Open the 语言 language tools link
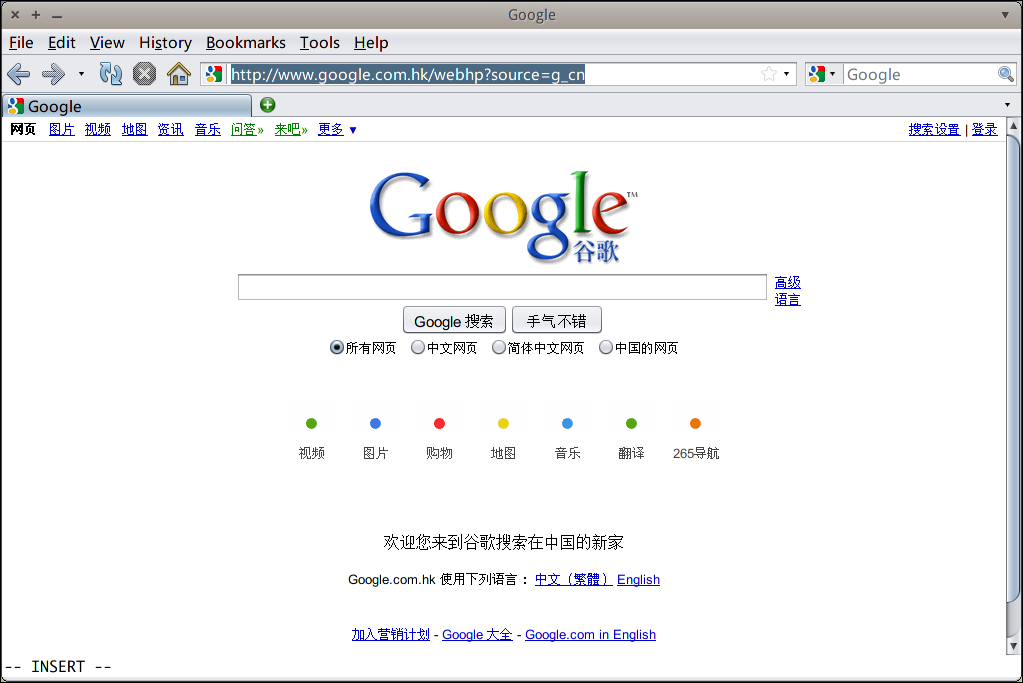The width and height of the screenshot is (1023, 683). (x=787, y=299)
